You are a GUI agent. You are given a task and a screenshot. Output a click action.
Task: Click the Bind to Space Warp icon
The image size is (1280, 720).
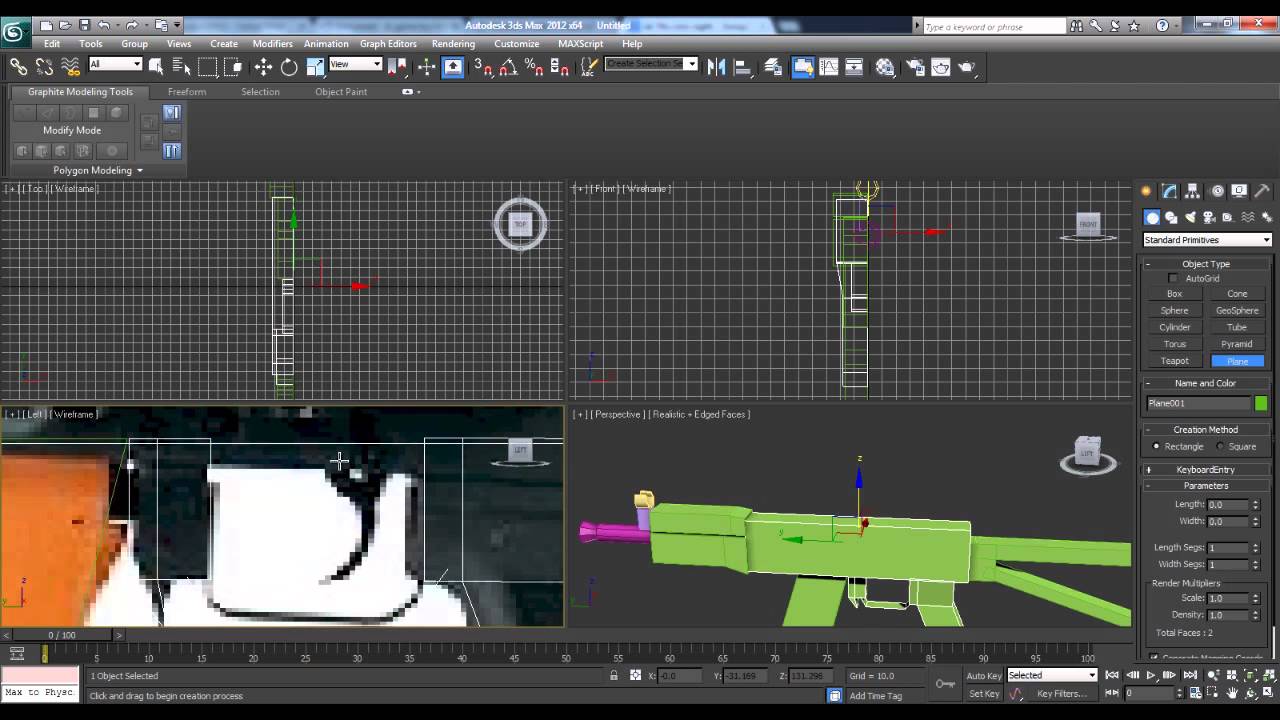coord(70,67)
